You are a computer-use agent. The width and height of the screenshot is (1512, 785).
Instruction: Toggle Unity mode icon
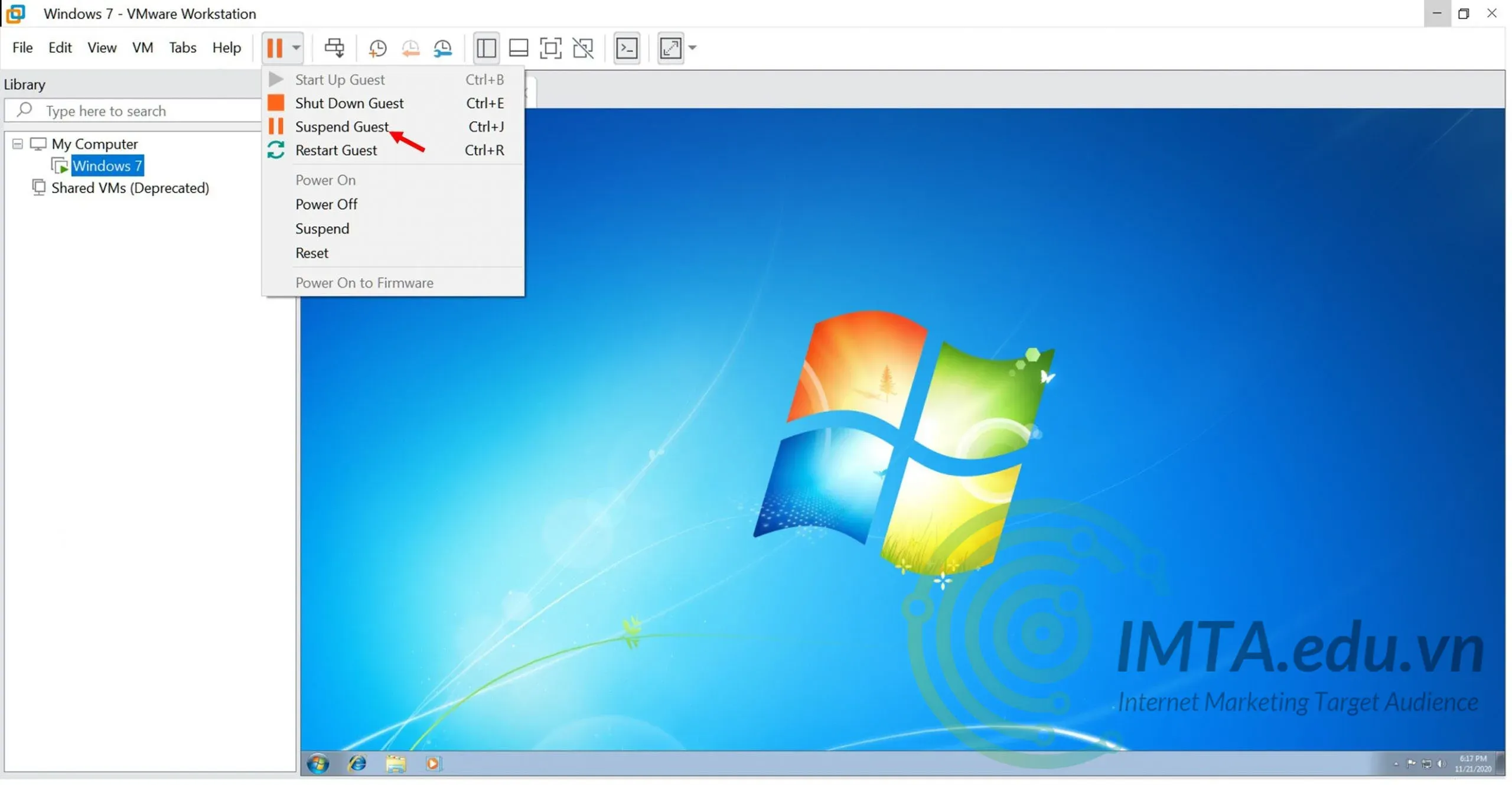[583, 48]
